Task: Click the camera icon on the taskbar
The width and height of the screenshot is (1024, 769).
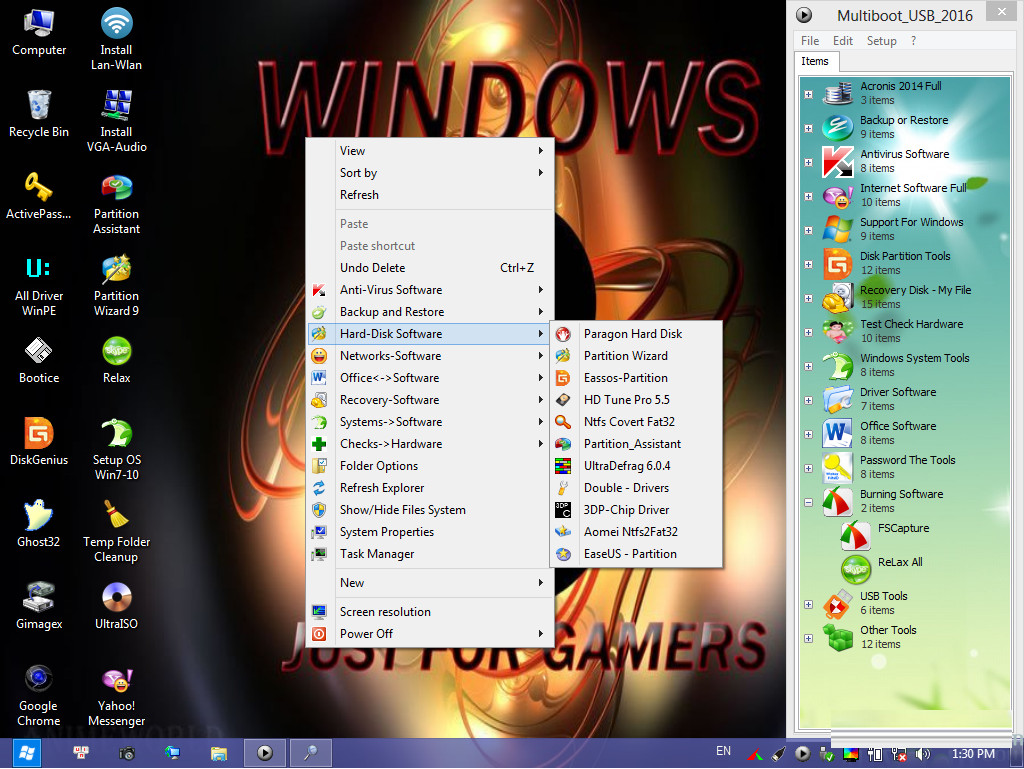Action: 127,753
